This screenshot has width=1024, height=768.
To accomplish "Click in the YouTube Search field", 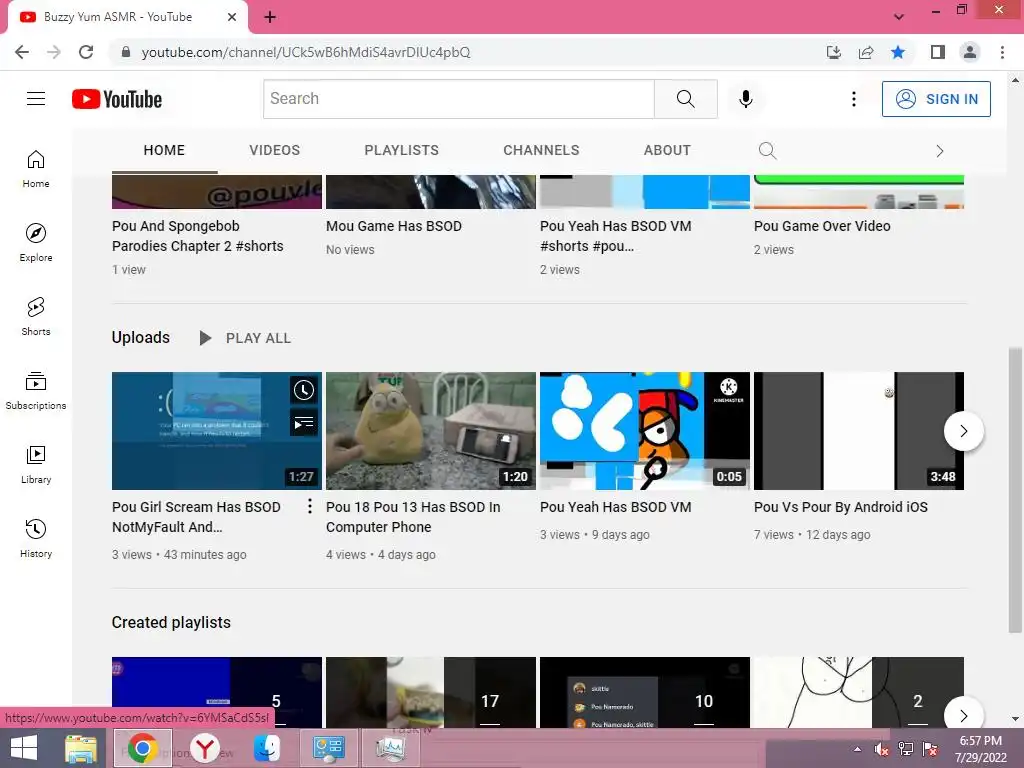I will pos(458,99).
